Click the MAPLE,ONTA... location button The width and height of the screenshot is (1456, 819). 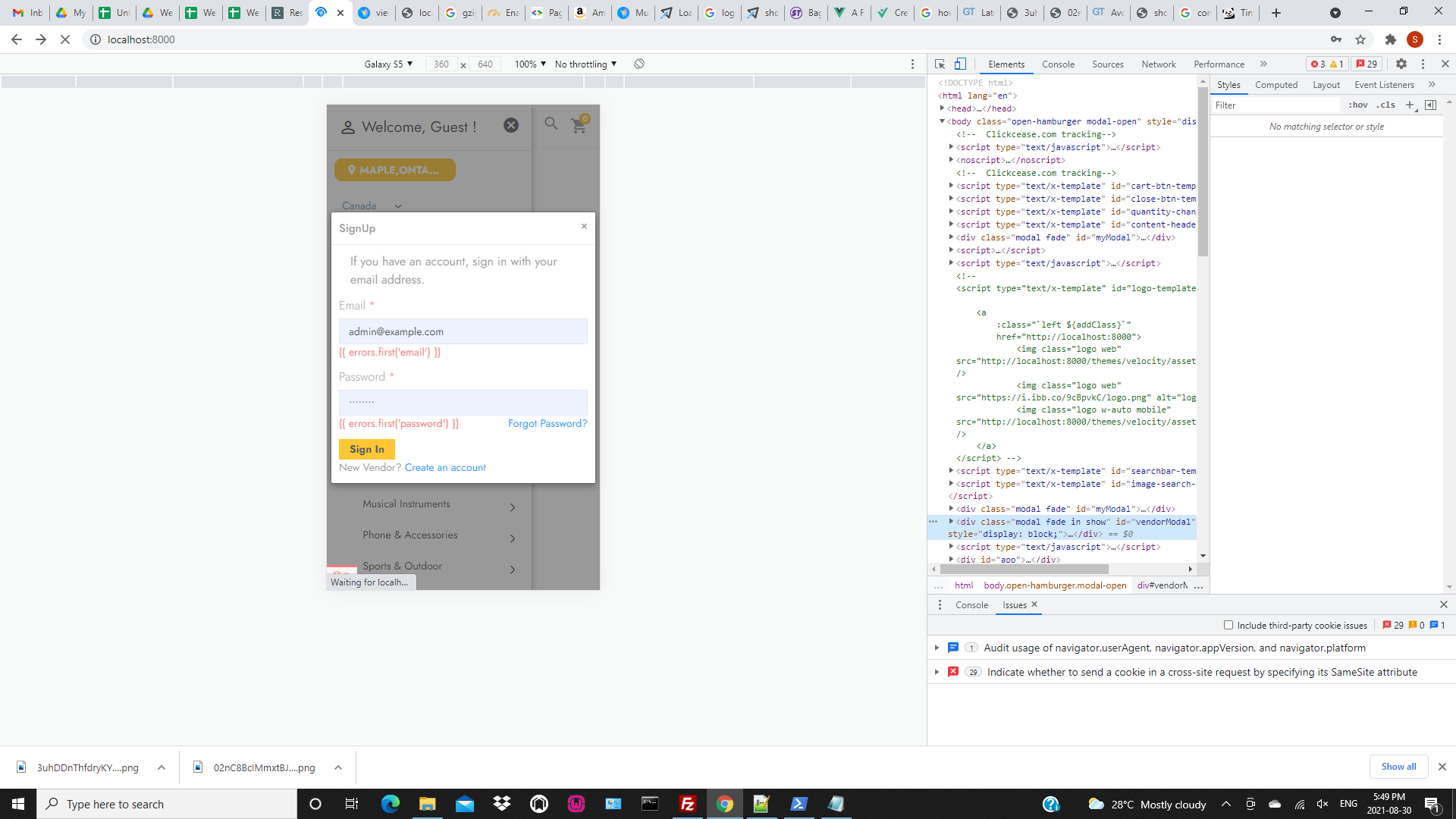[395, 170]
